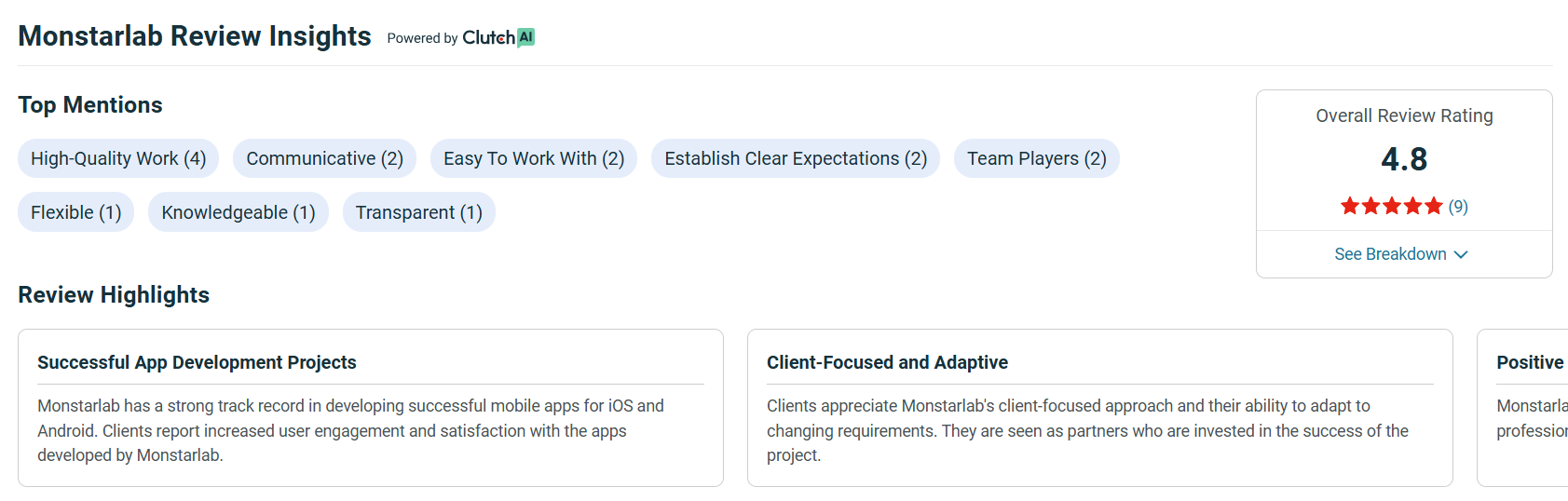Click the Overall Review Rating label
1568x501 pixels.
coord(1404,115)
